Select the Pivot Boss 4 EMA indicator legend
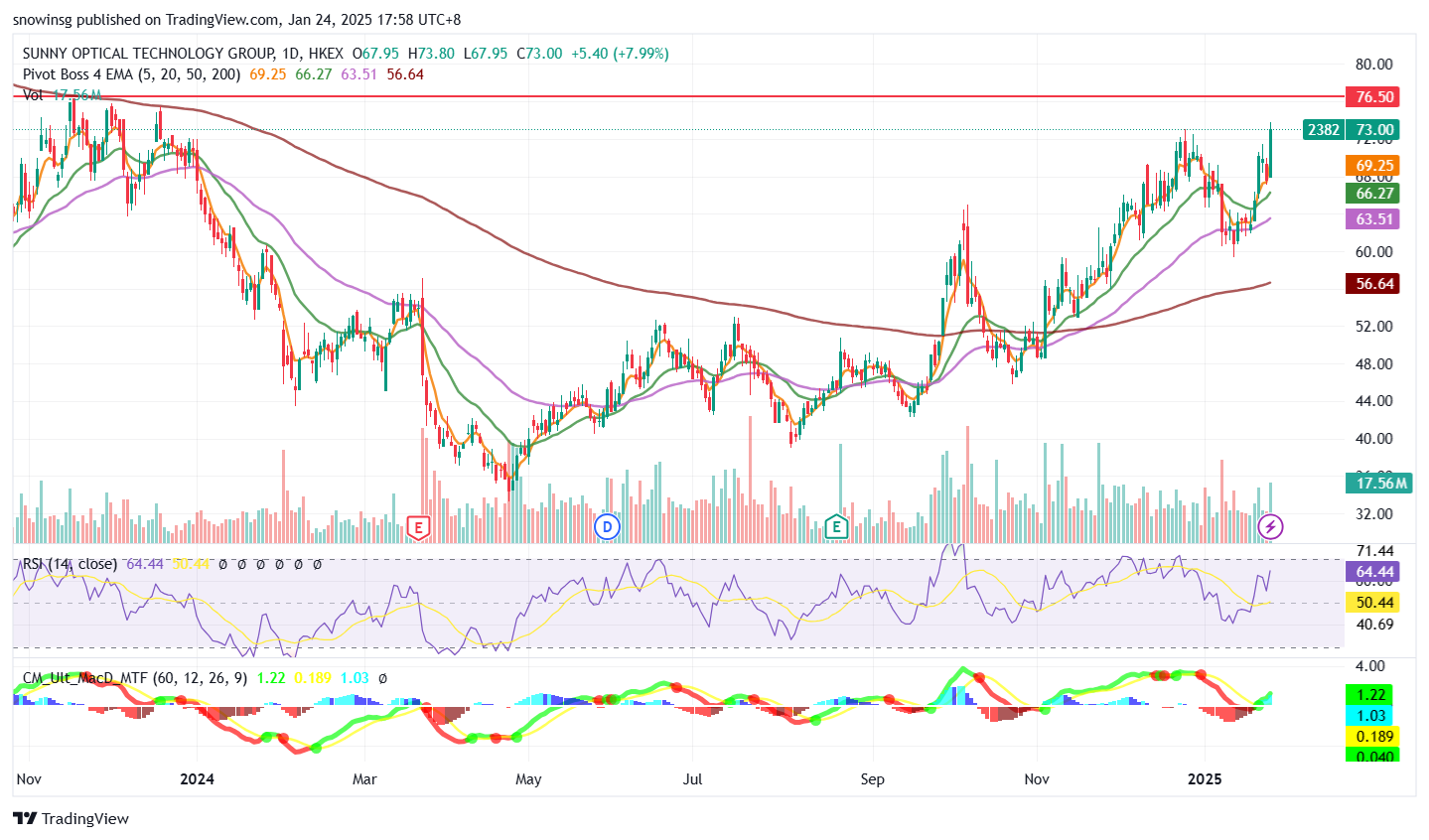The width and height of the screenshot is (1429, 840). click(x=132, y=74)
